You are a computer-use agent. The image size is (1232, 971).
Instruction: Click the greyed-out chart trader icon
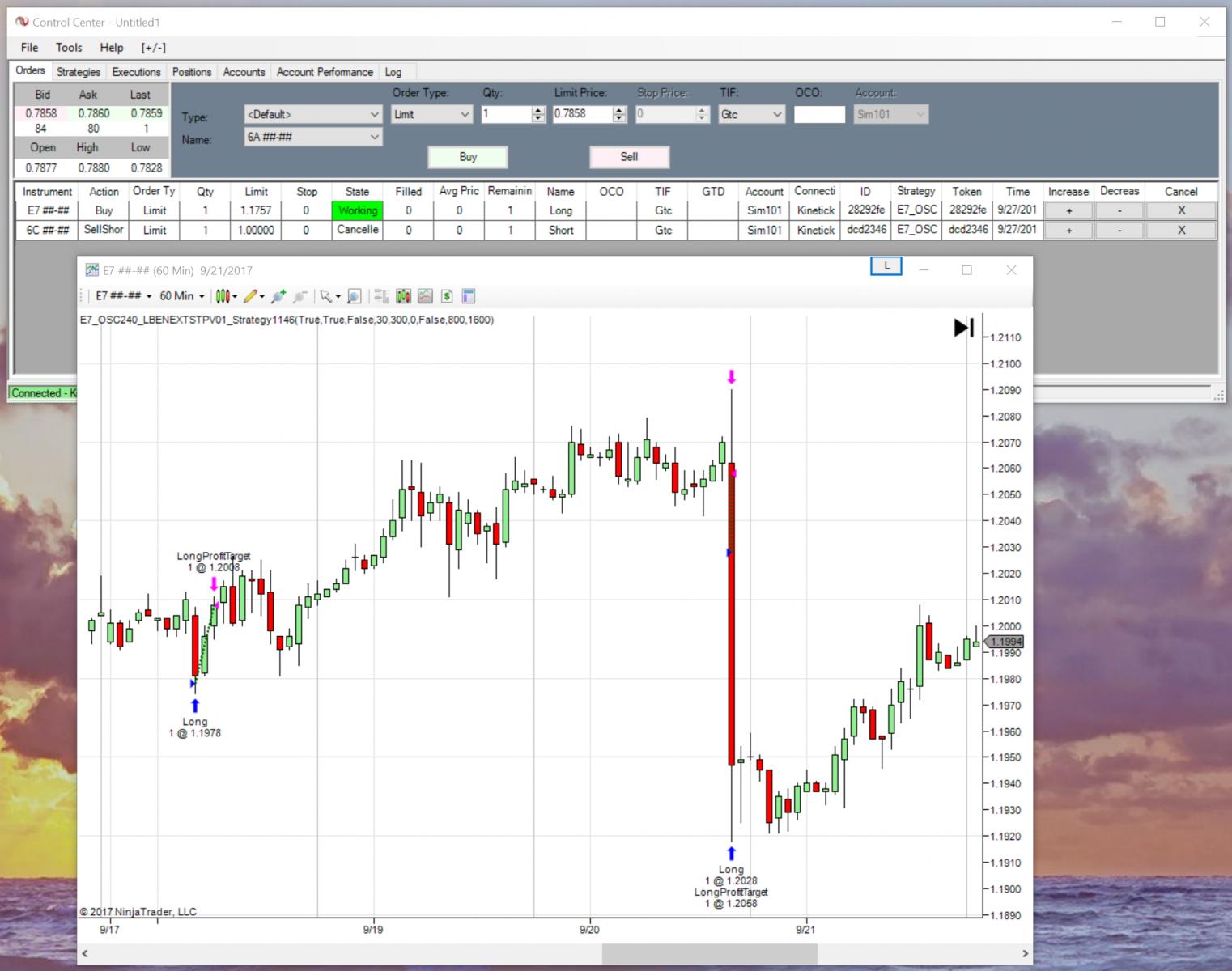(381, 296)
